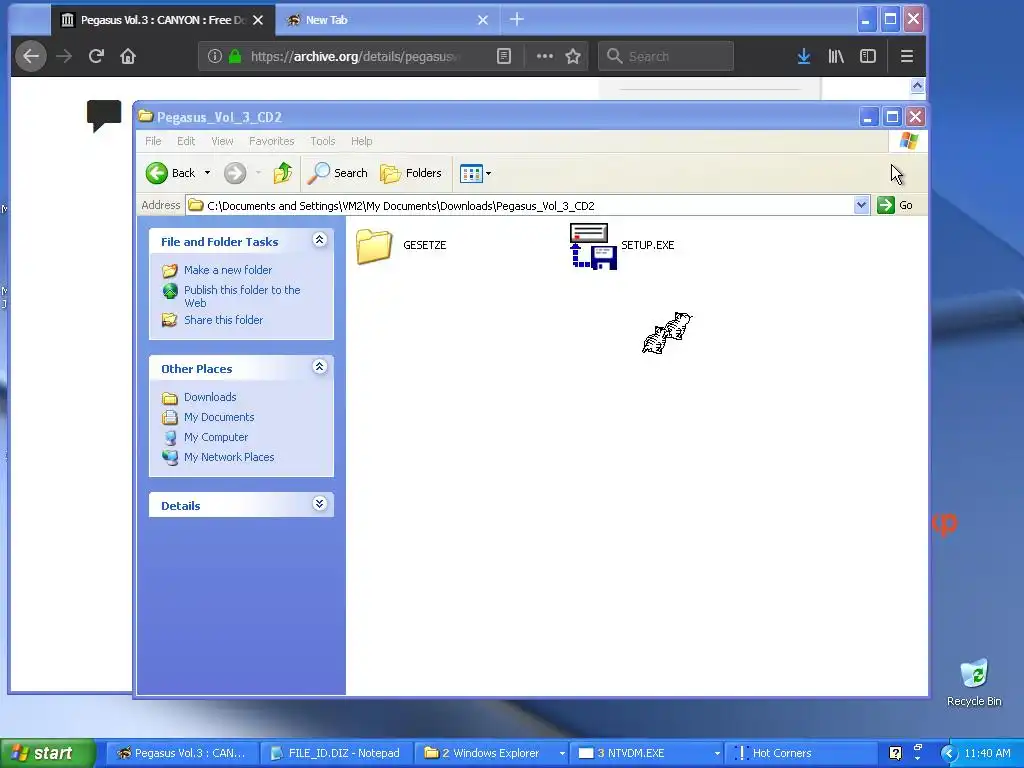Open the NTVDM.EXE taskbar group
The image size is (1024, 768).
pyautogui.click(x=647, y=753)
